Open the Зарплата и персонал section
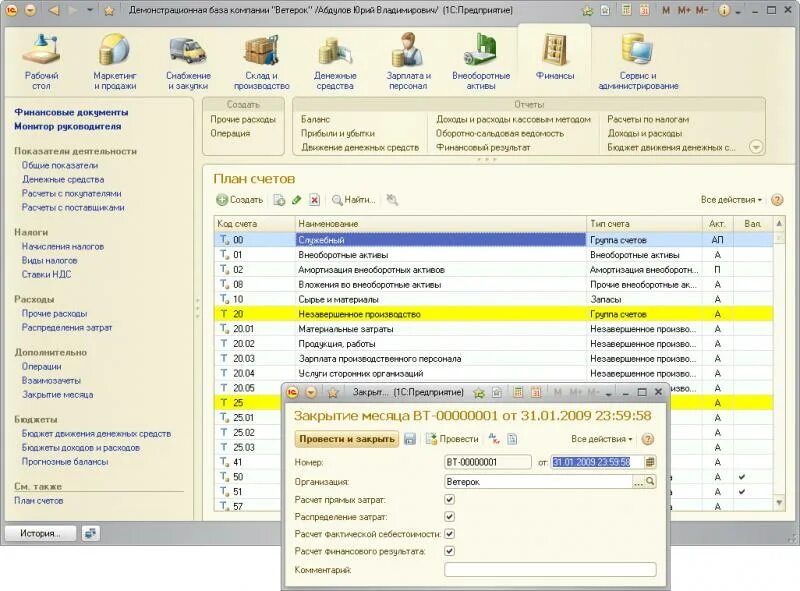Image resolution: width=800 pixels, height=591 pixels. [408, 61]
